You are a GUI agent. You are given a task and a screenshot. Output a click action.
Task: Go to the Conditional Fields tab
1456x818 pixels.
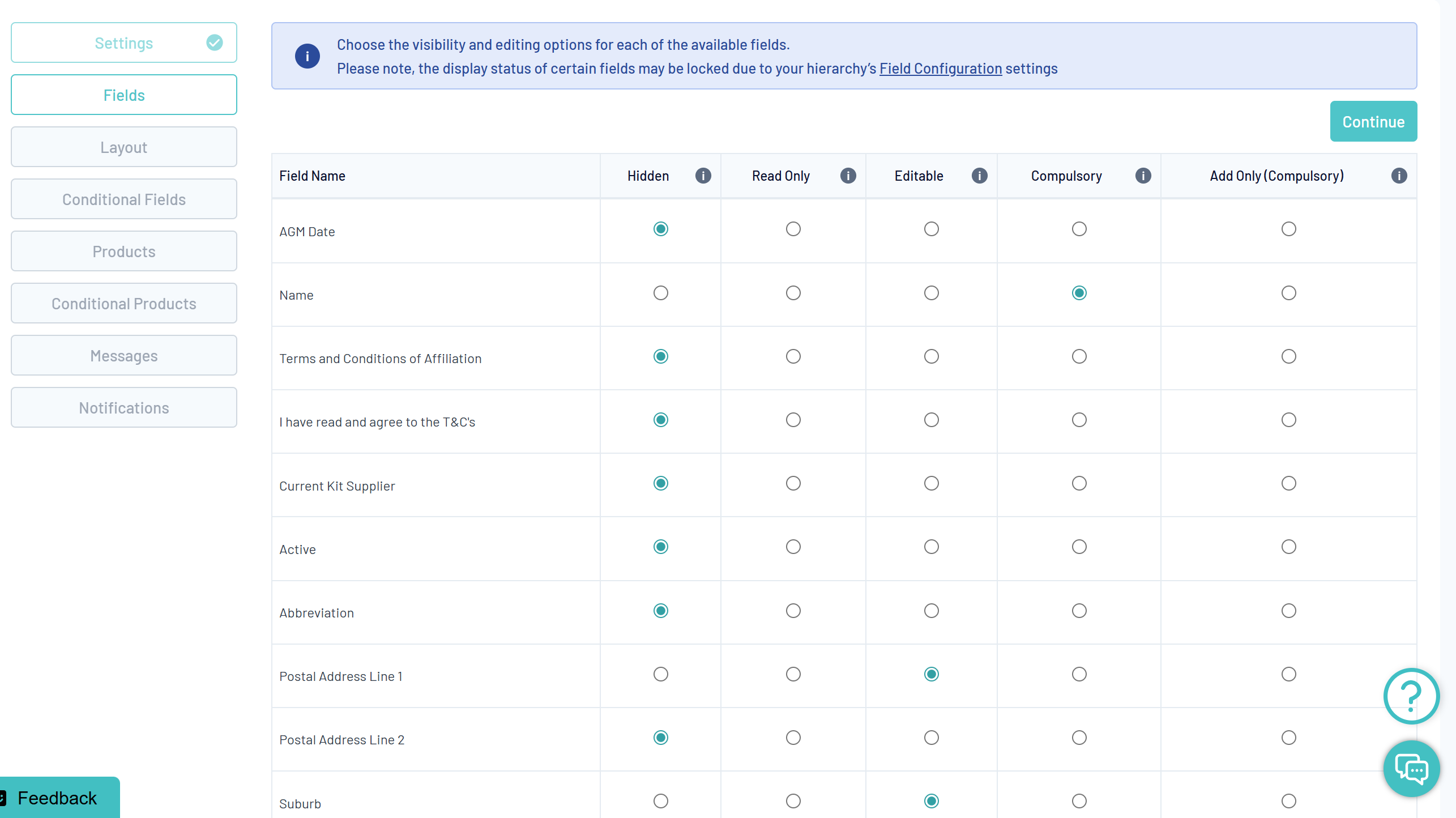point(124,199)
